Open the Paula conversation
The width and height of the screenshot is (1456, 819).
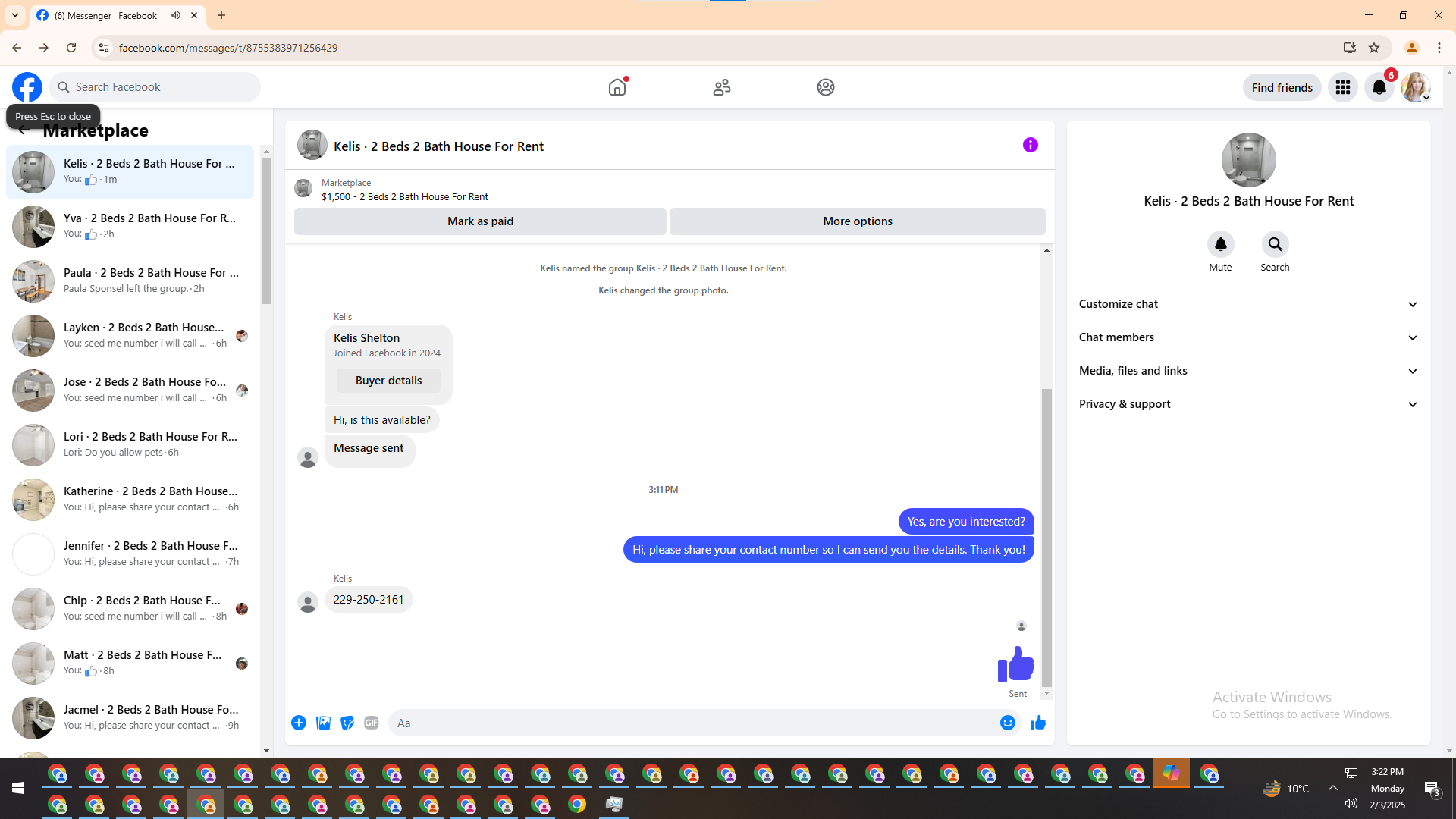[130, 281]
